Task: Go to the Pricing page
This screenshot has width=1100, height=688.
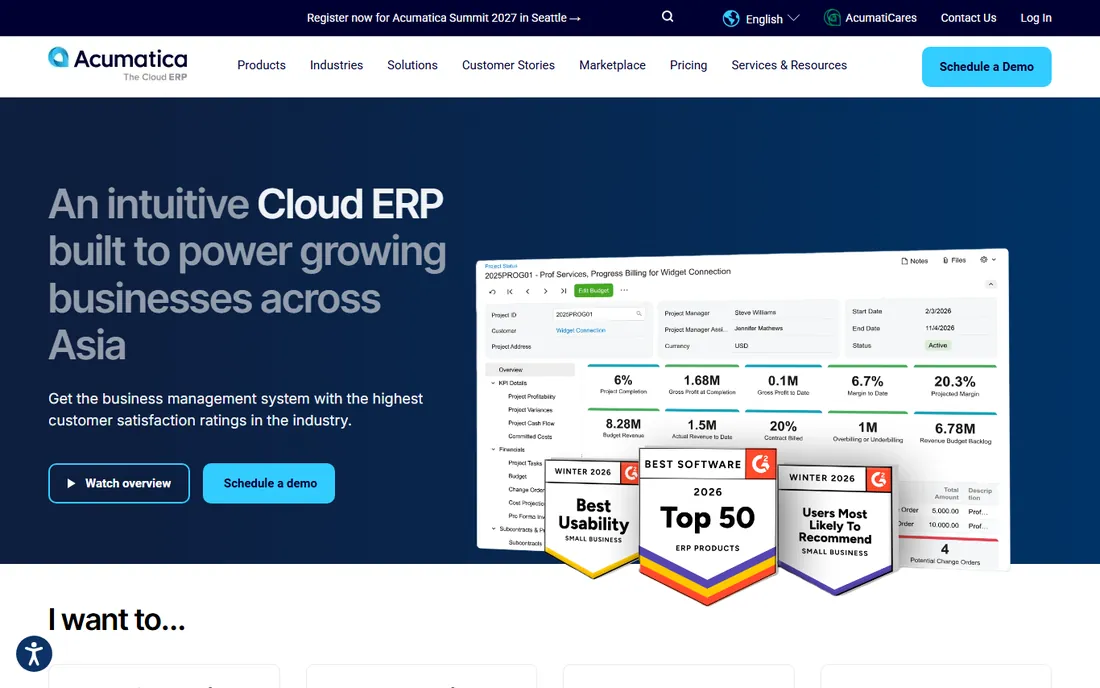Action: point(688,65)
